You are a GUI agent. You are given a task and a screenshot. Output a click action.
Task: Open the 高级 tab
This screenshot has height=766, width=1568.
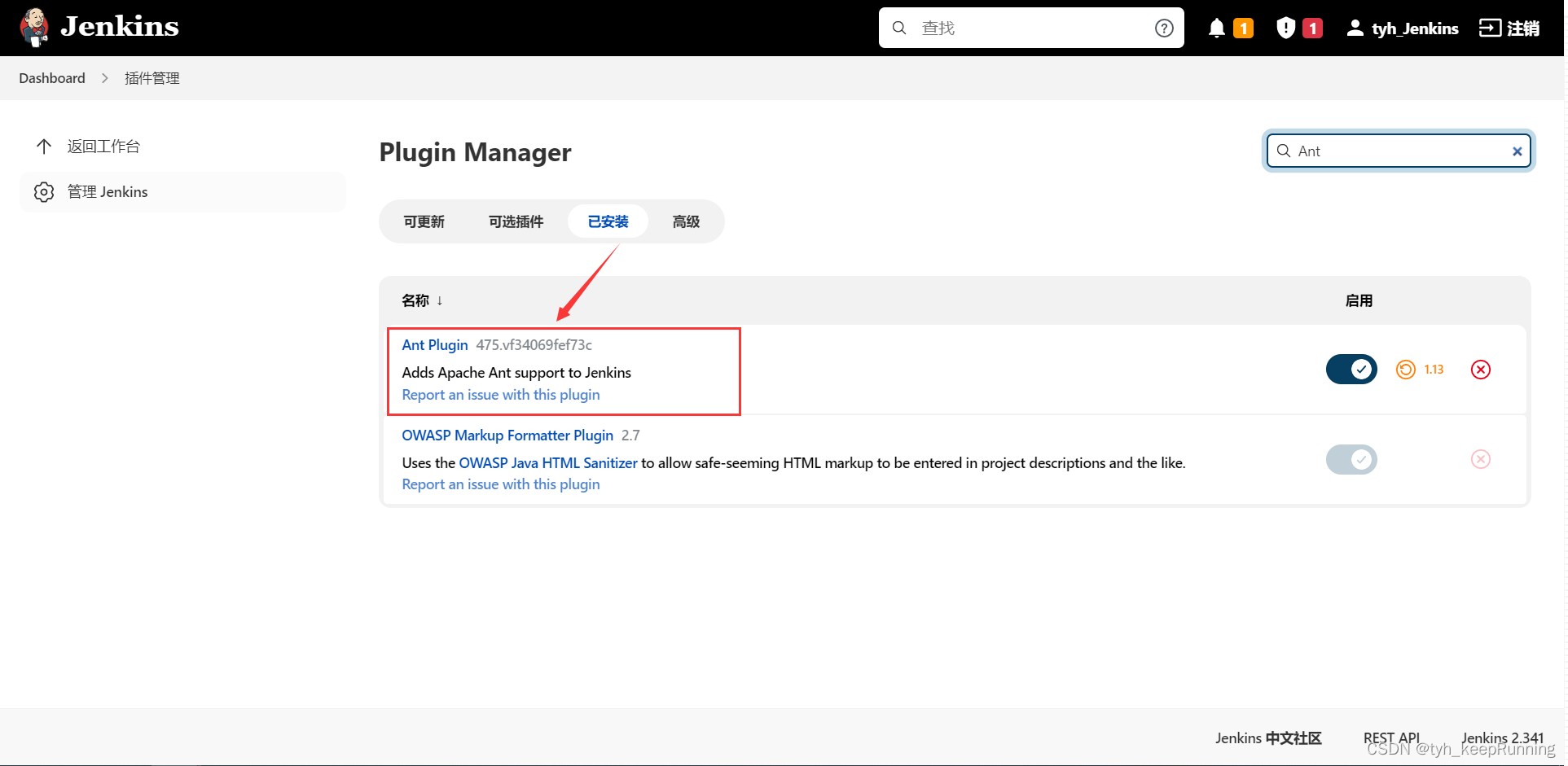point(686,221)
